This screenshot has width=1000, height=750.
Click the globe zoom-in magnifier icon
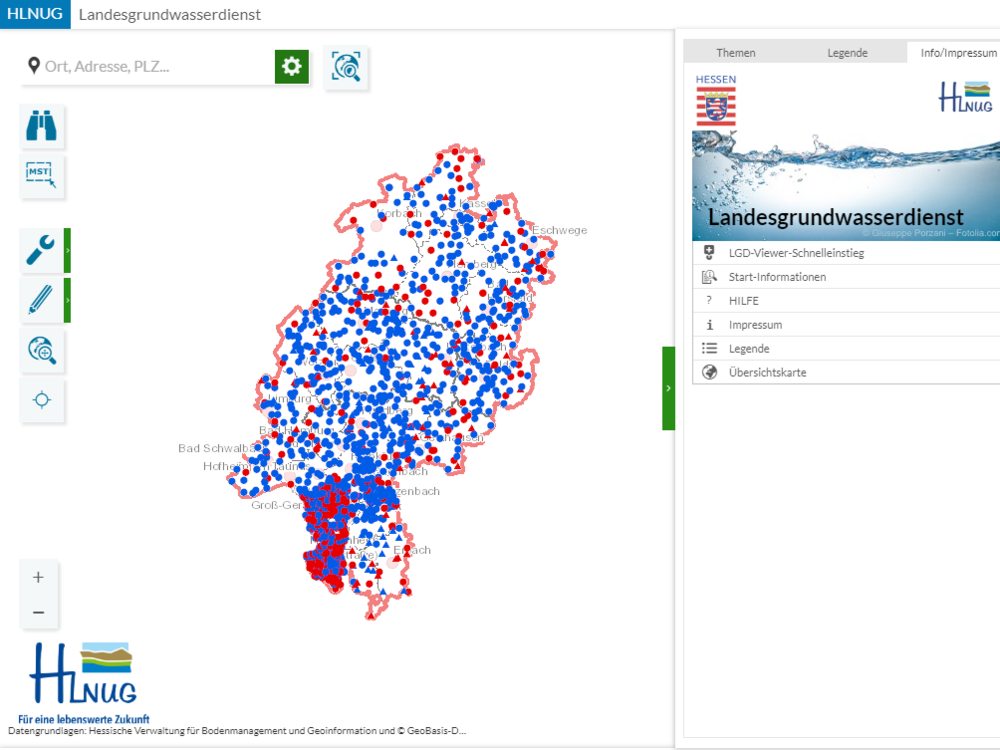[x=42, y=350]
